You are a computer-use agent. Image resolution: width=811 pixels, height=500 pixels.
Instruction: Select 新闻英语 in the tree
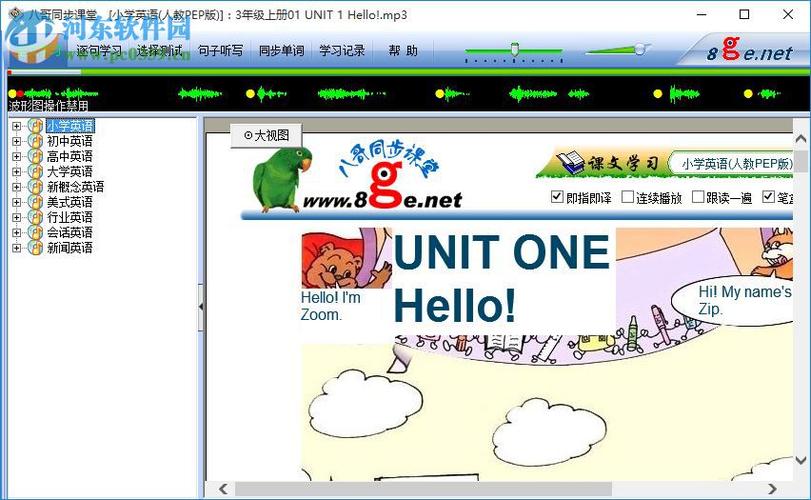click(x=70, y=248)
